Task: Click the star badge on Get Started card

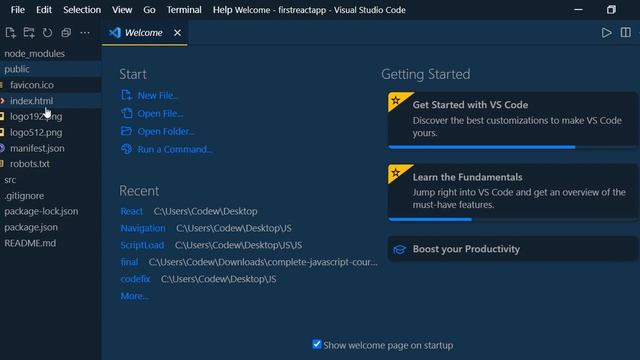Action: click(396, 100)
